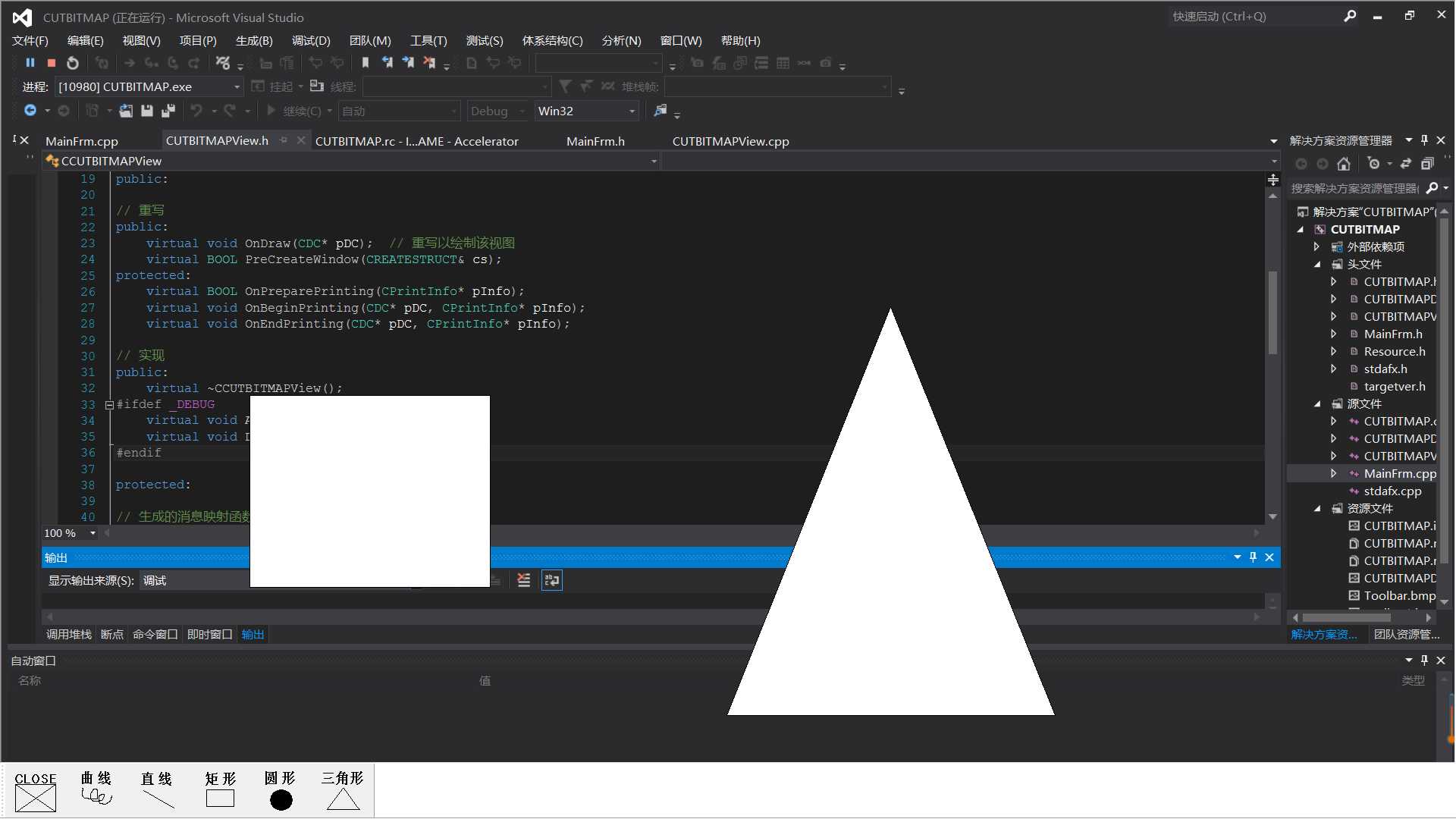
Task: Switch to the MainFrm.h editor tab
Action: [x=595, y=141]
